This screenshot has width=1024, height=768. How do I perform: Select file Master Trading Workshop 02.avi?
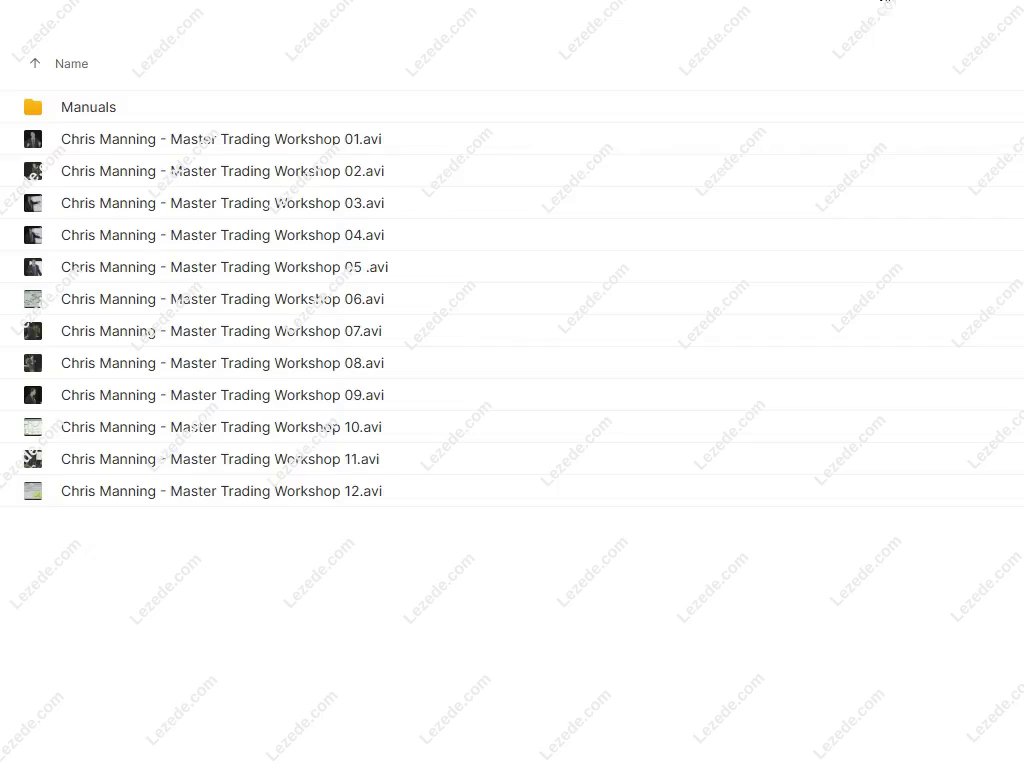point(223,171)
